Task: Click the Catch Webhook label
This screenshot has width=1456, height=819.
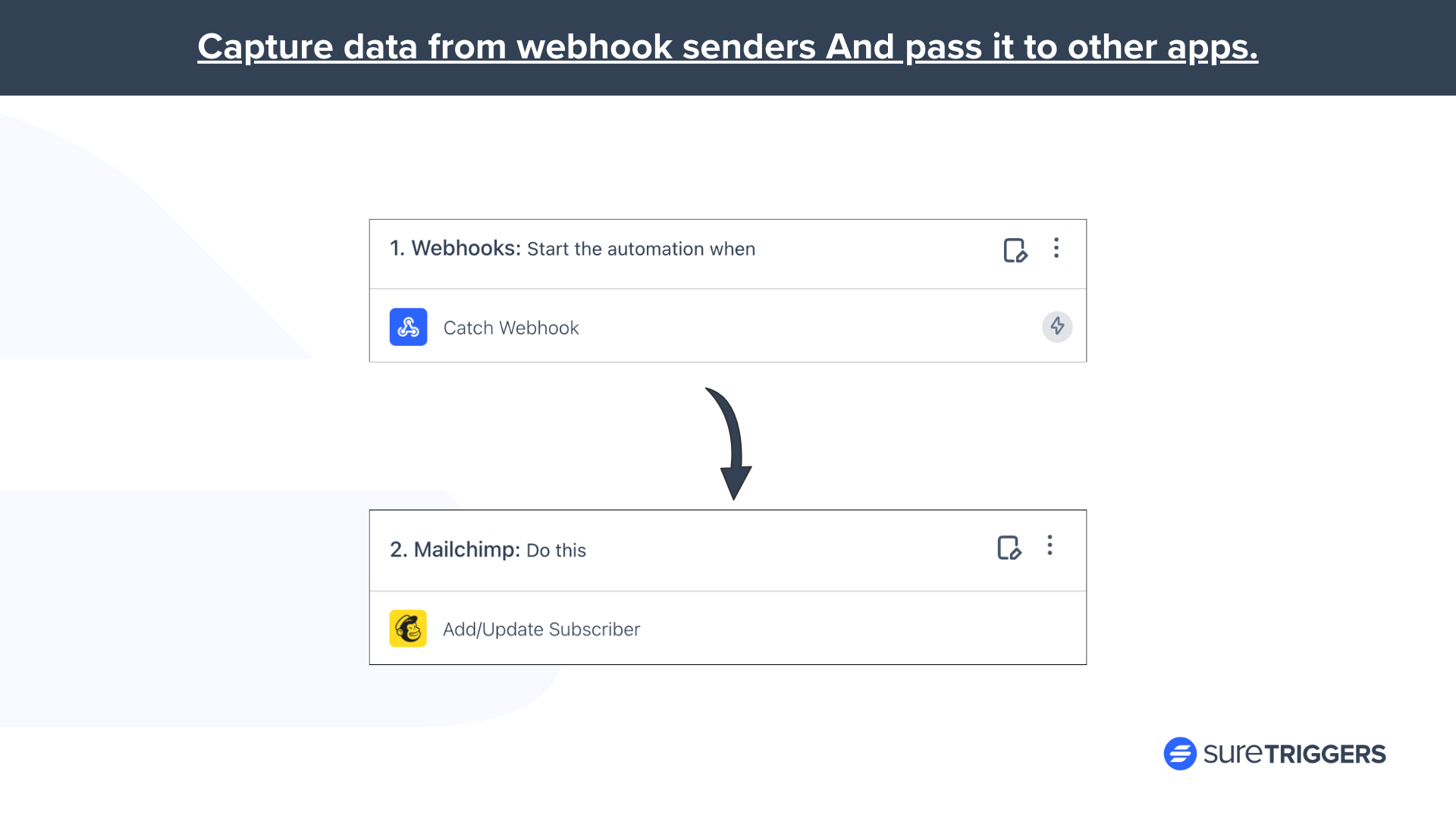Action: (510, 328)
